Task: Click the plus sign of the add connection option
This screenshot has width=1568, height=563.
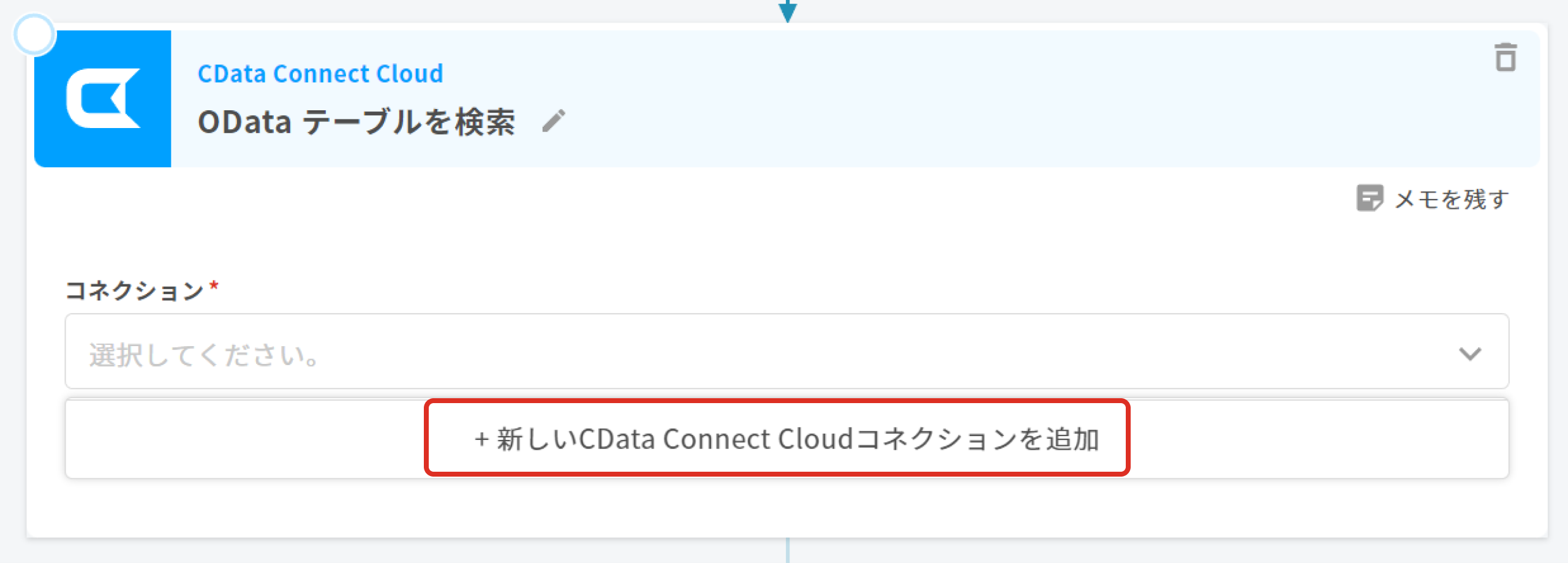Action: pyautogui.click(x=481, y=439)
